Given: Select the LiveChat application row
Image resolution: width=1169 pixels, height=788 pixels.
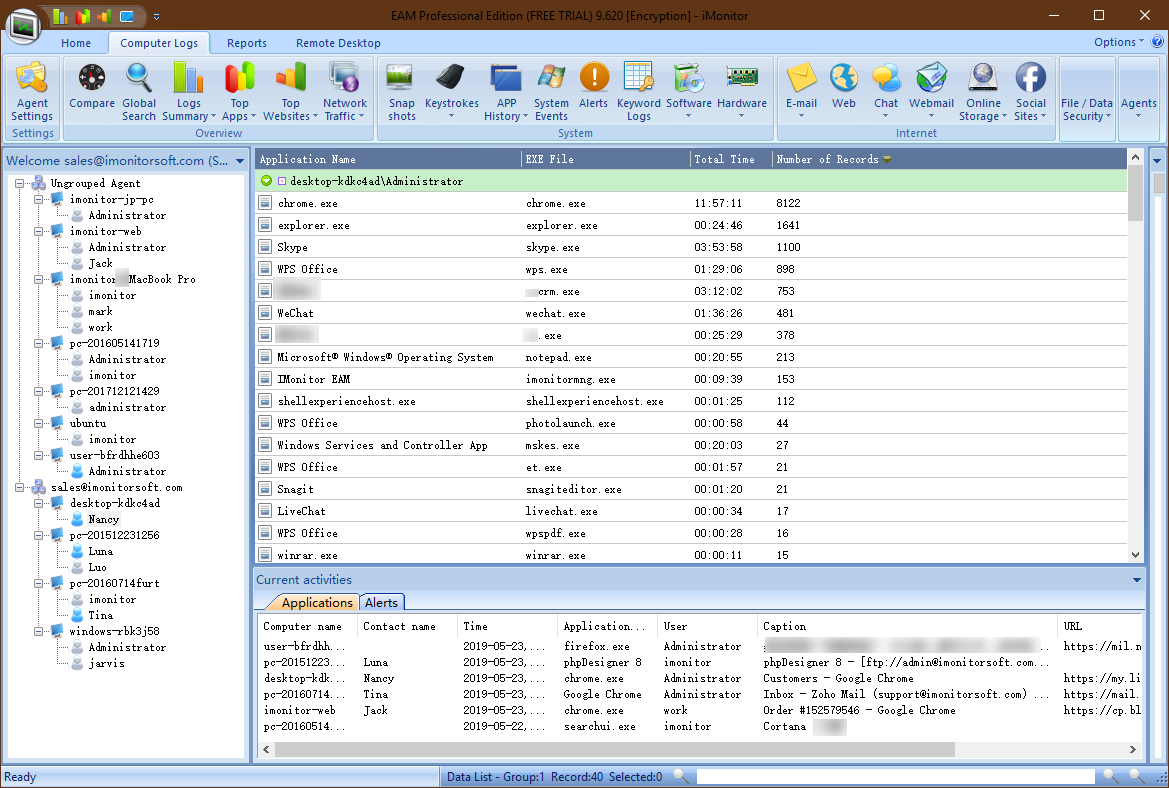Looking at the screenshot, I should pyautogui.click(x=691, y=511).
